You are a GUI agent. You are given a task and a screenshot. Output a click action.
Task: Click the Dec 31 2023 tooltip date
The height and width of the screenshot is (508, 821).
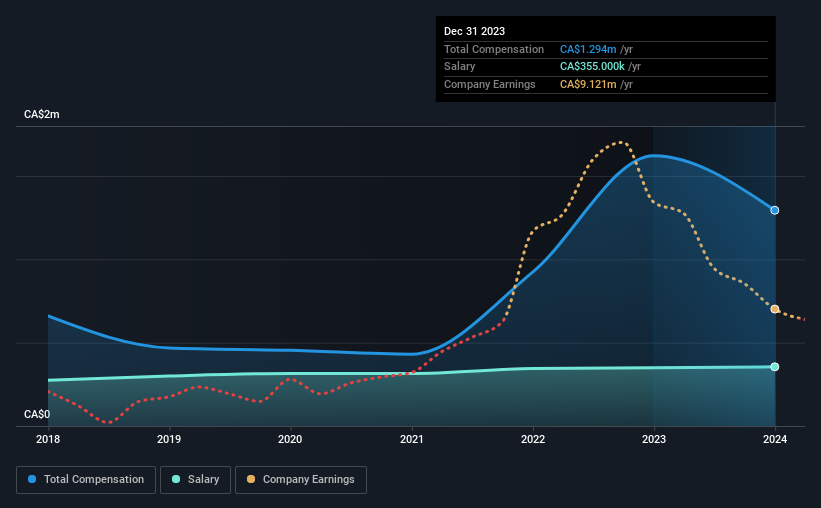tap(474, 31)
